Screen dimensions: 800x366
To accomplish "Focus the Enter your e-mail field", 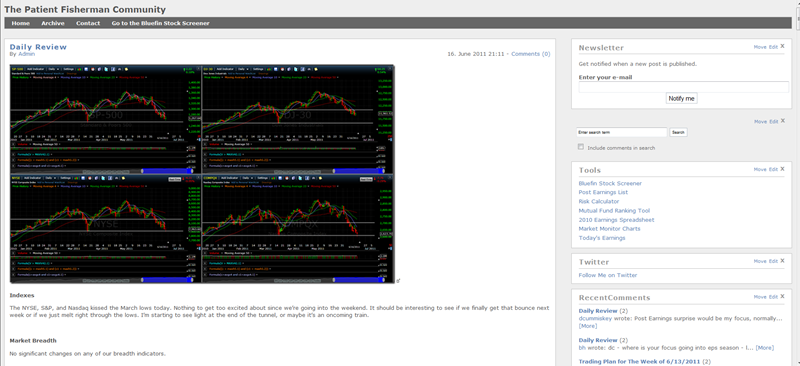I will click(x=684, y=87).
